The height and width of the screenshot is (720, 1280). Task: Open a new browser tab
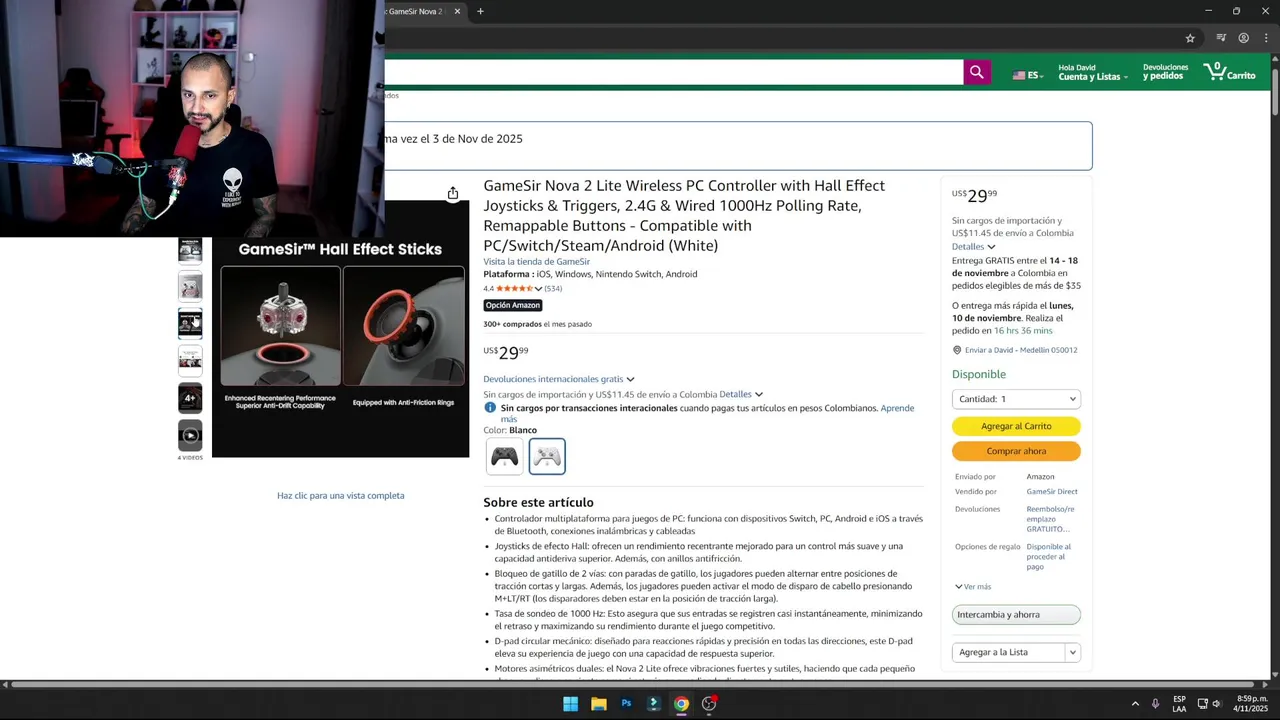[x=480, y=11]
